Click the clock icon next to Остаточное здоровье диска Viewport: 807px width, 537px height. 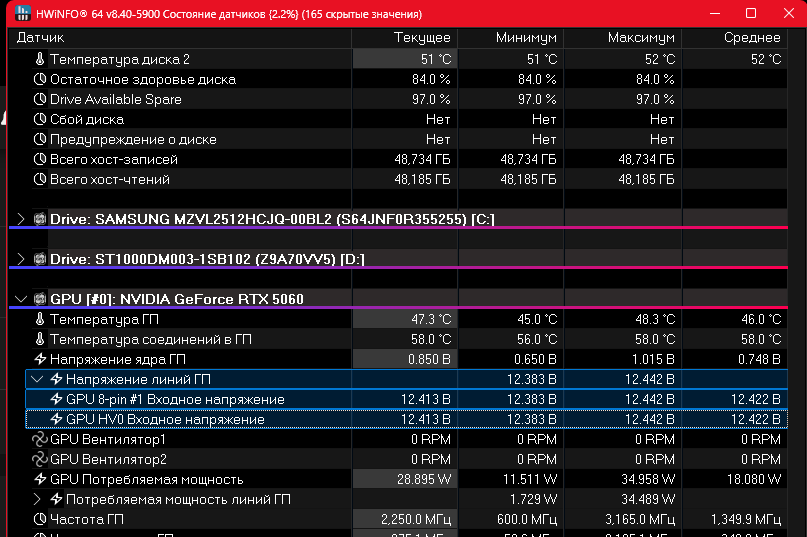40,80
